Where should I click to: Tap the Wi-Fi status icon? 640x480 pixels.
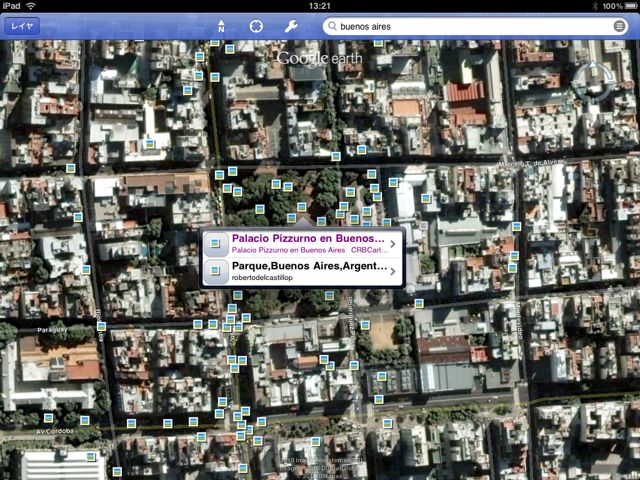(x=31, y=6)
